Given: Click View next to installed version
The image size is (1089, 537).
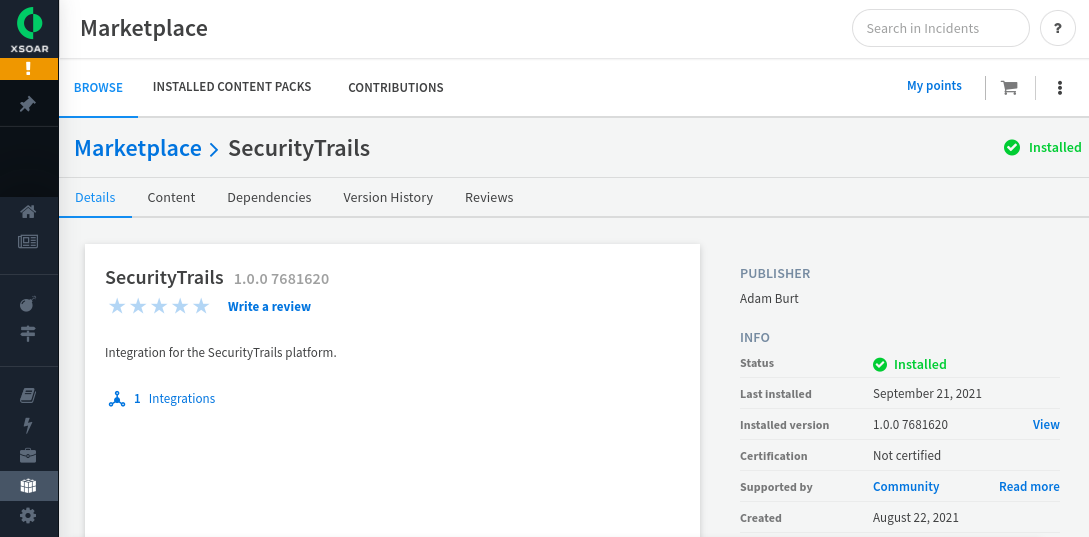Looking at the screenshot, I should pos(1046,424).
